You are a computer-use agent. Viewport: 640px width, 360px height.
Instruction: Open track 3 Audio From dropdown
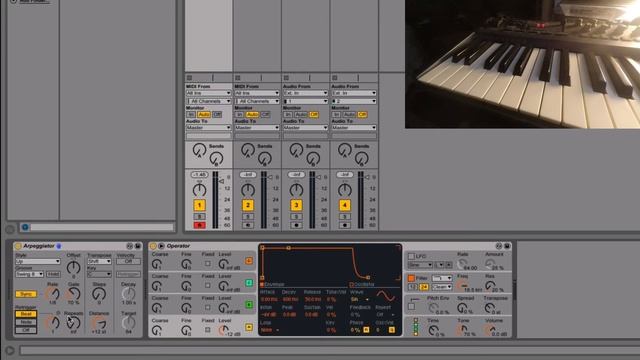(x=305, y=93)
